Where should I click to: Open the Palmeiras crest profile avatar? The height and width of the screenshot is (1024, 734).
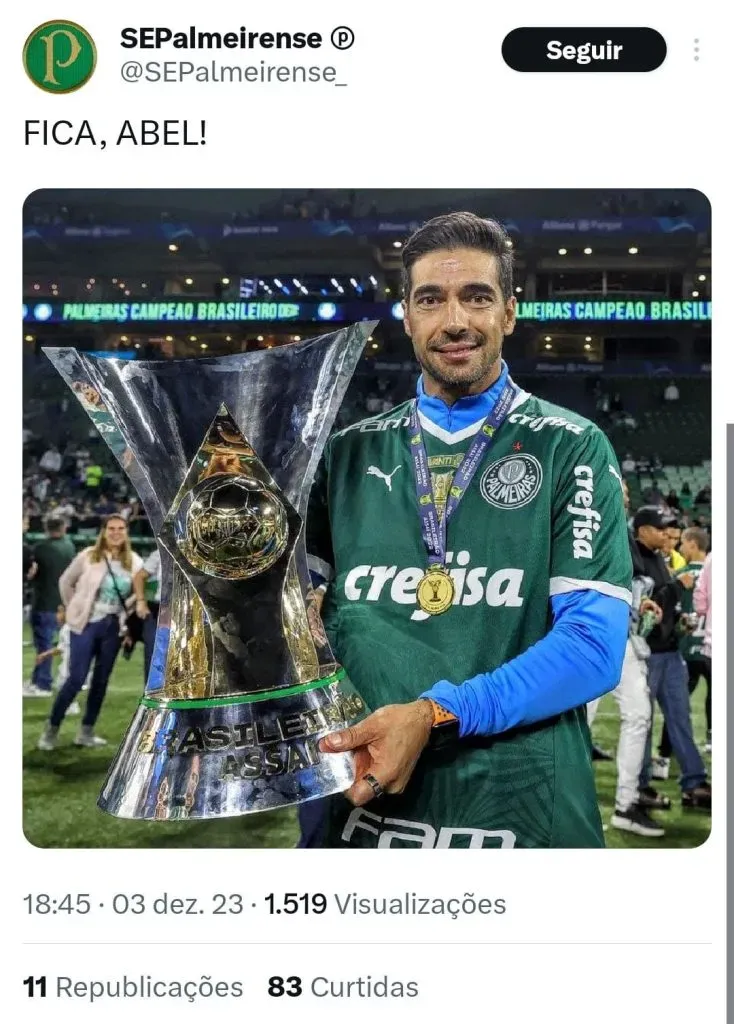click(59, 57)
